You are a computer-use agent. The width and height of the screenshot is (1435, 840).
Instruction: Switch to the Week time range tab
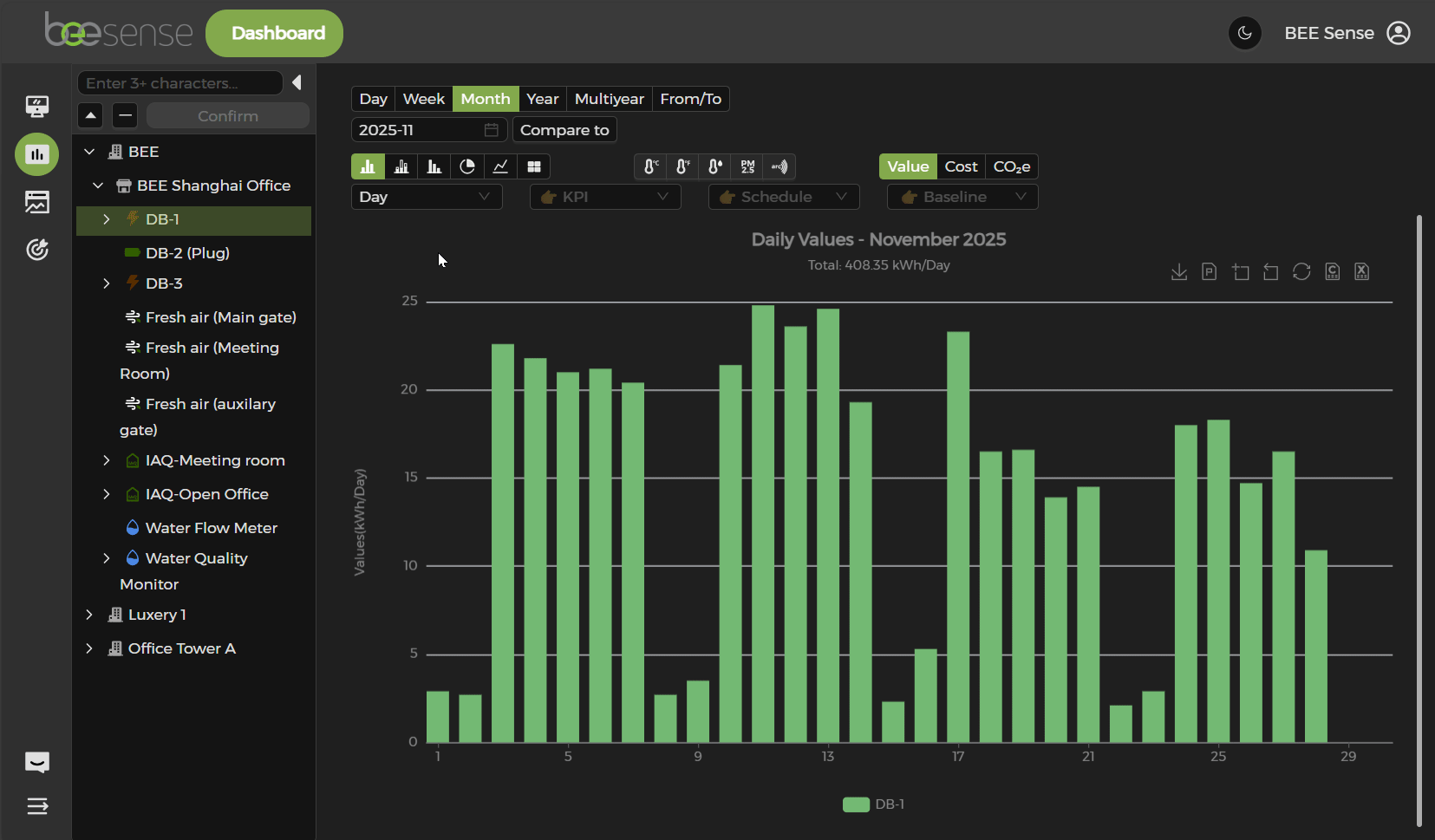pos(423,99)
